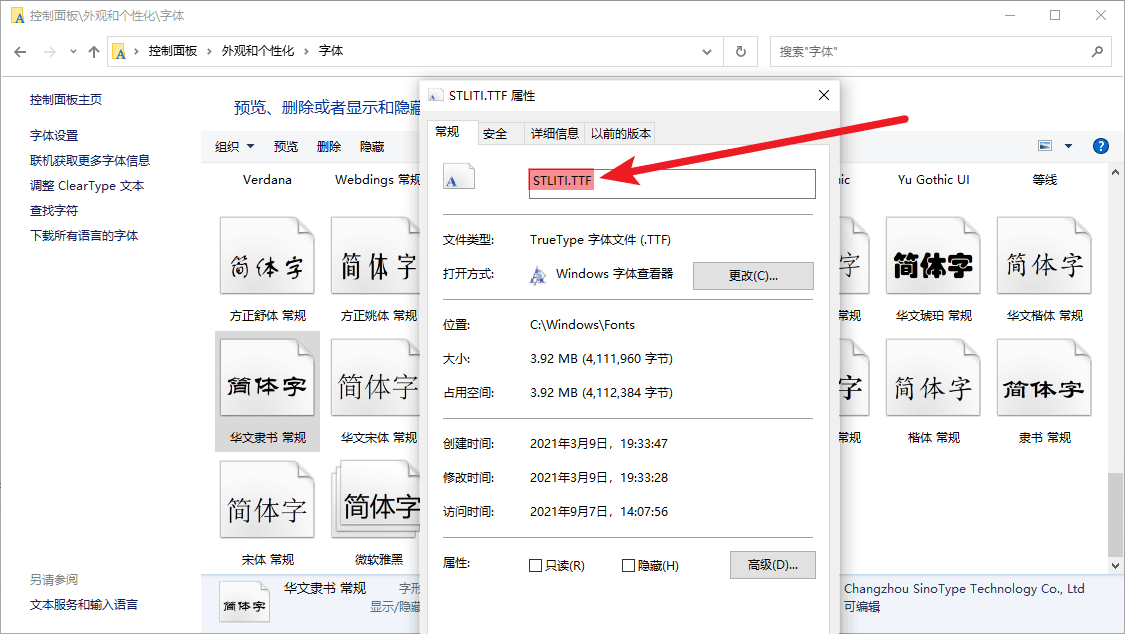Toggle the 隐藏 hidden attribute checkbox
Screen dimensions: 1125x634
pyautogui.click(x=629, y=566)
